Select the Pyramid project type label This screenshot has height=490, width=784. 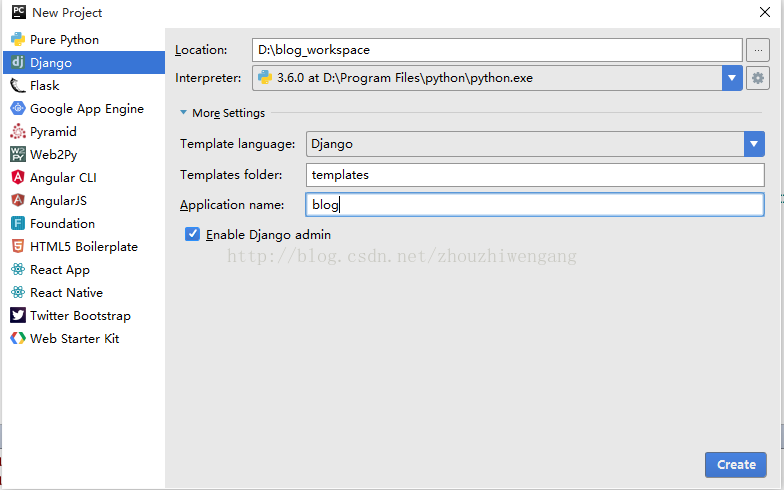[53, 132]
